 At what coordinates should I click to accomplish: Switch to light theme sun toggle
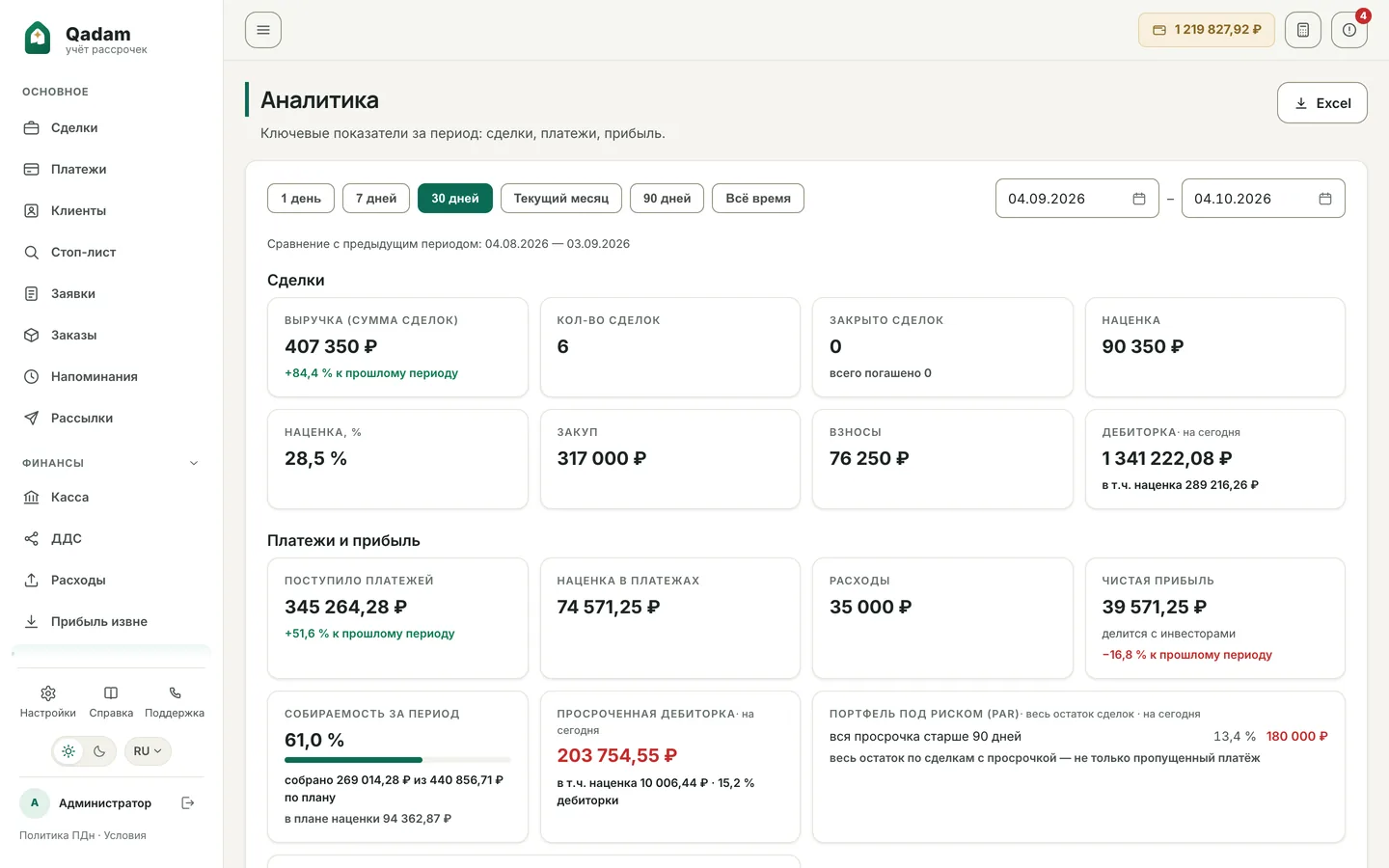(68, 751)
